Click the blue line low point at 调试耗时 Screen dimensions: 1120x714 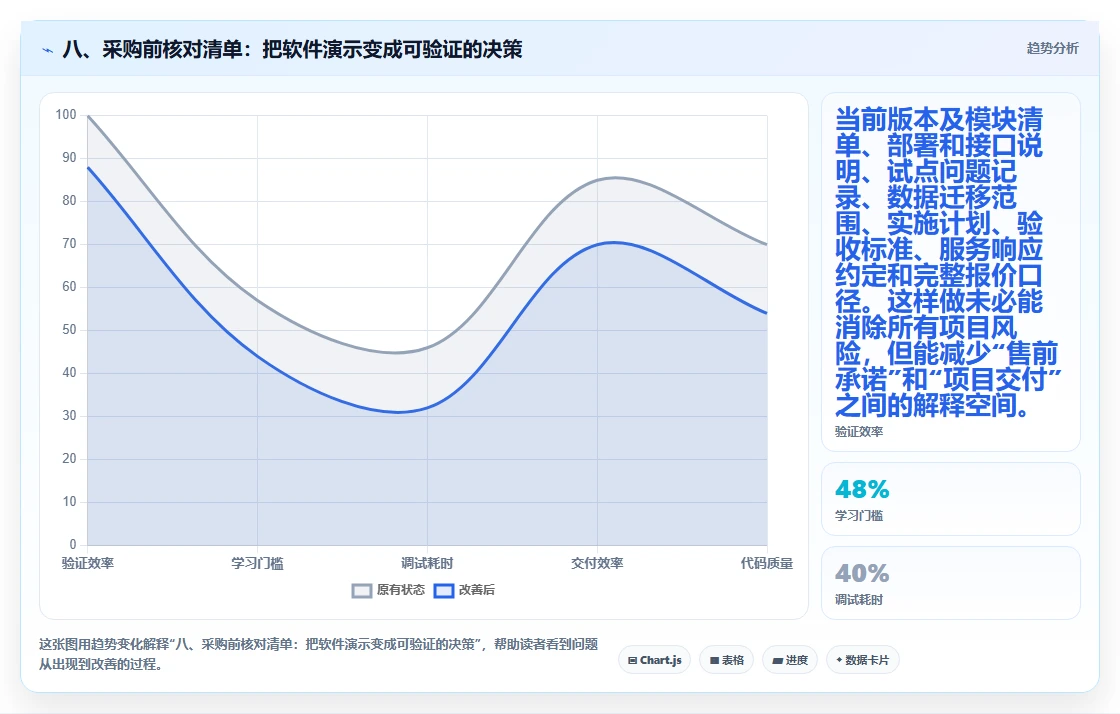pos(400,412)
